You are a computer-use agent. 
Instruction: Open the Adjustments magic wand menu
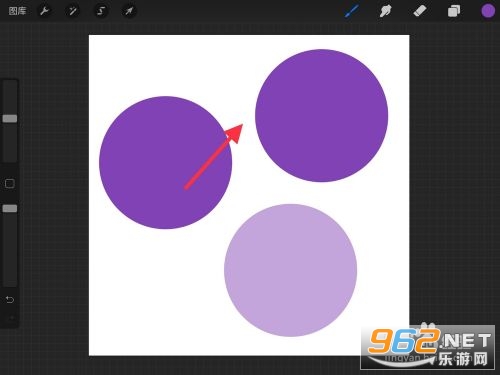[x=73, y=11]
